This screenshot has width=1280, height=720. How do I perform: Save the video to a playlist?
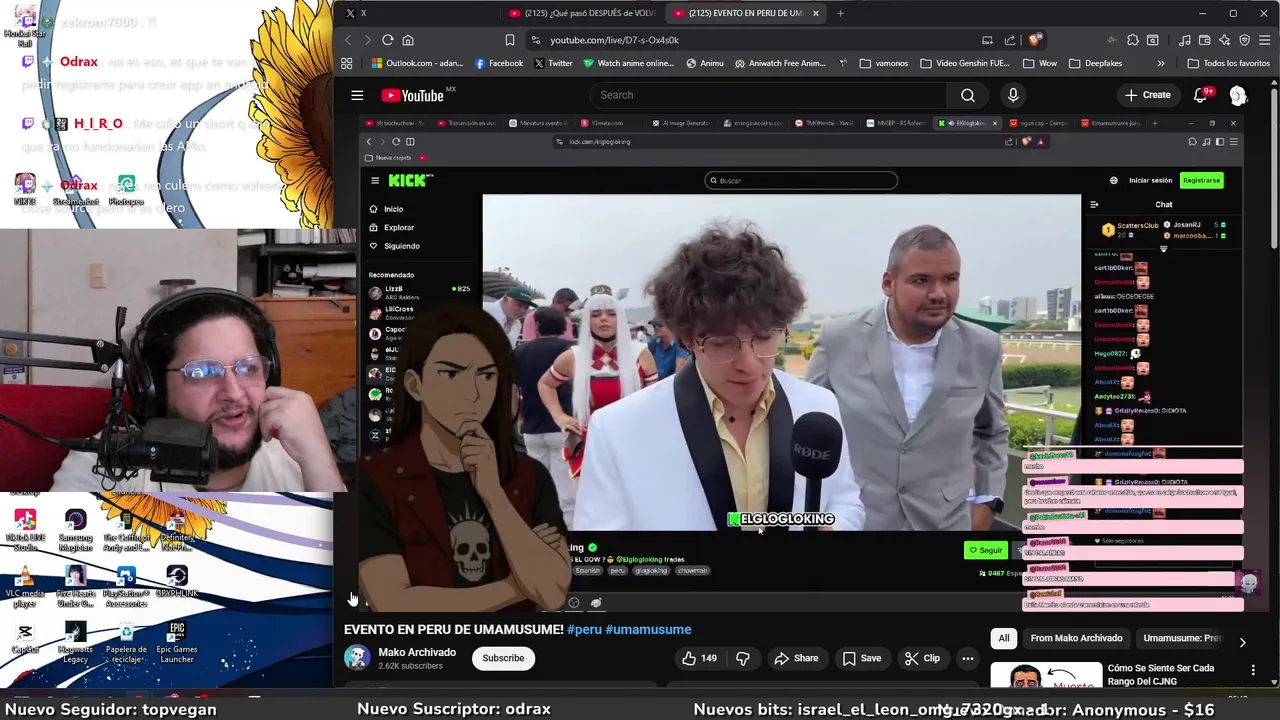tap(861, 658)
